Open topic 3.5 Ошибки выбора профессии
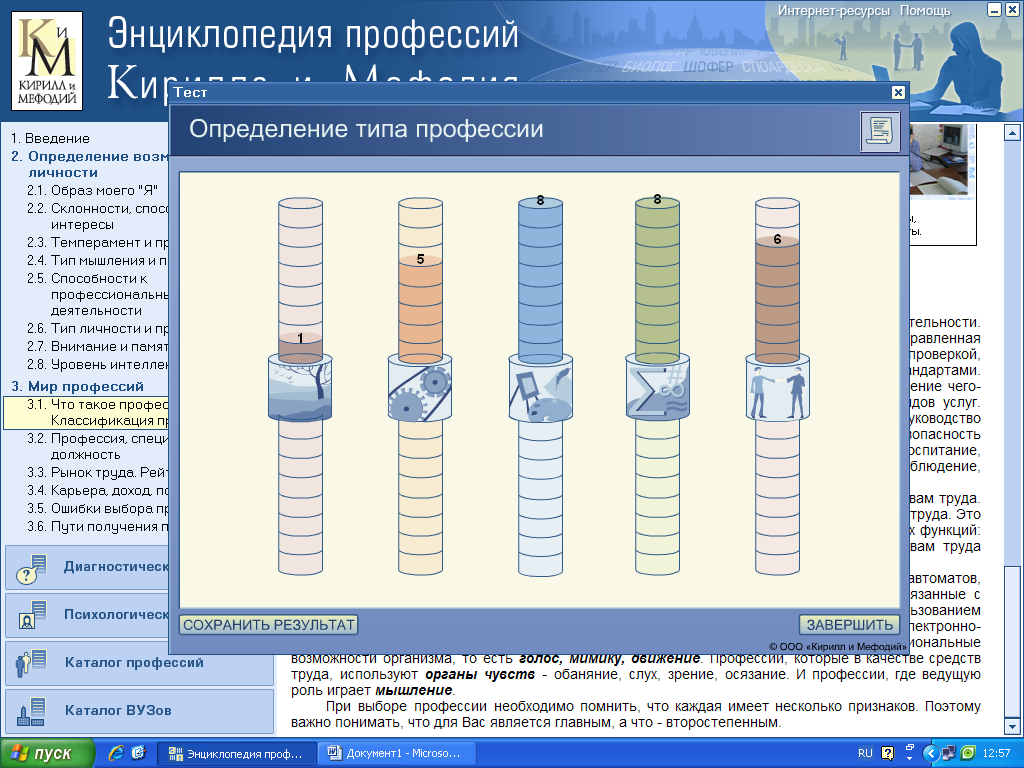The width and height of the screenshot is (1024, 768). coord(97,509)
